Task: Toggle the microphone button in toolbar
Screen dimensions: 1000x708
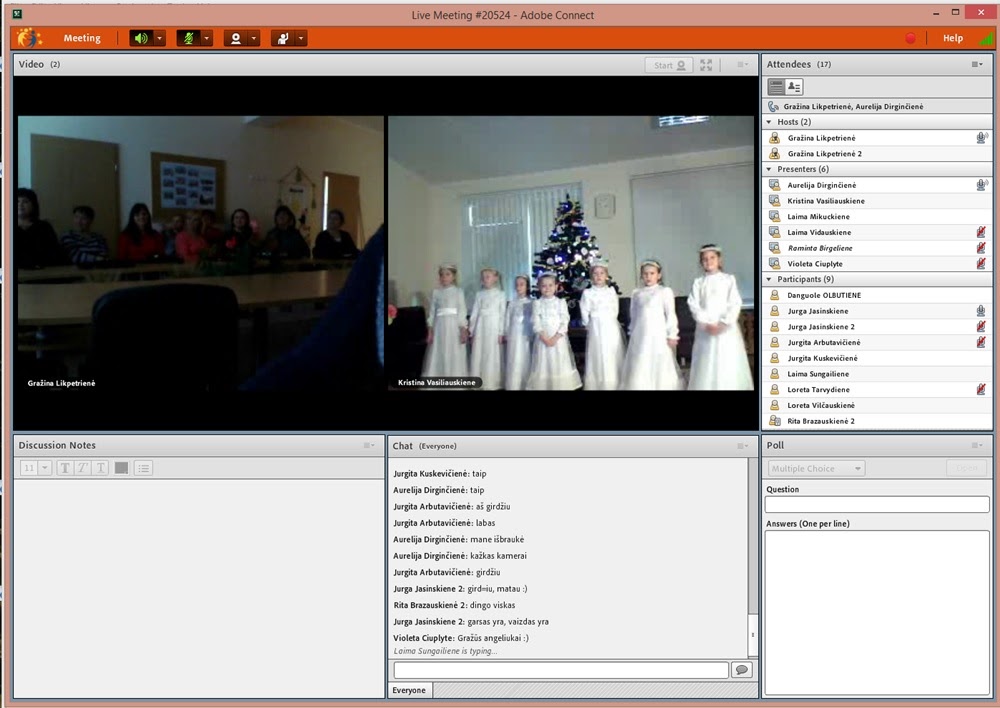Action: click(188, 38)
